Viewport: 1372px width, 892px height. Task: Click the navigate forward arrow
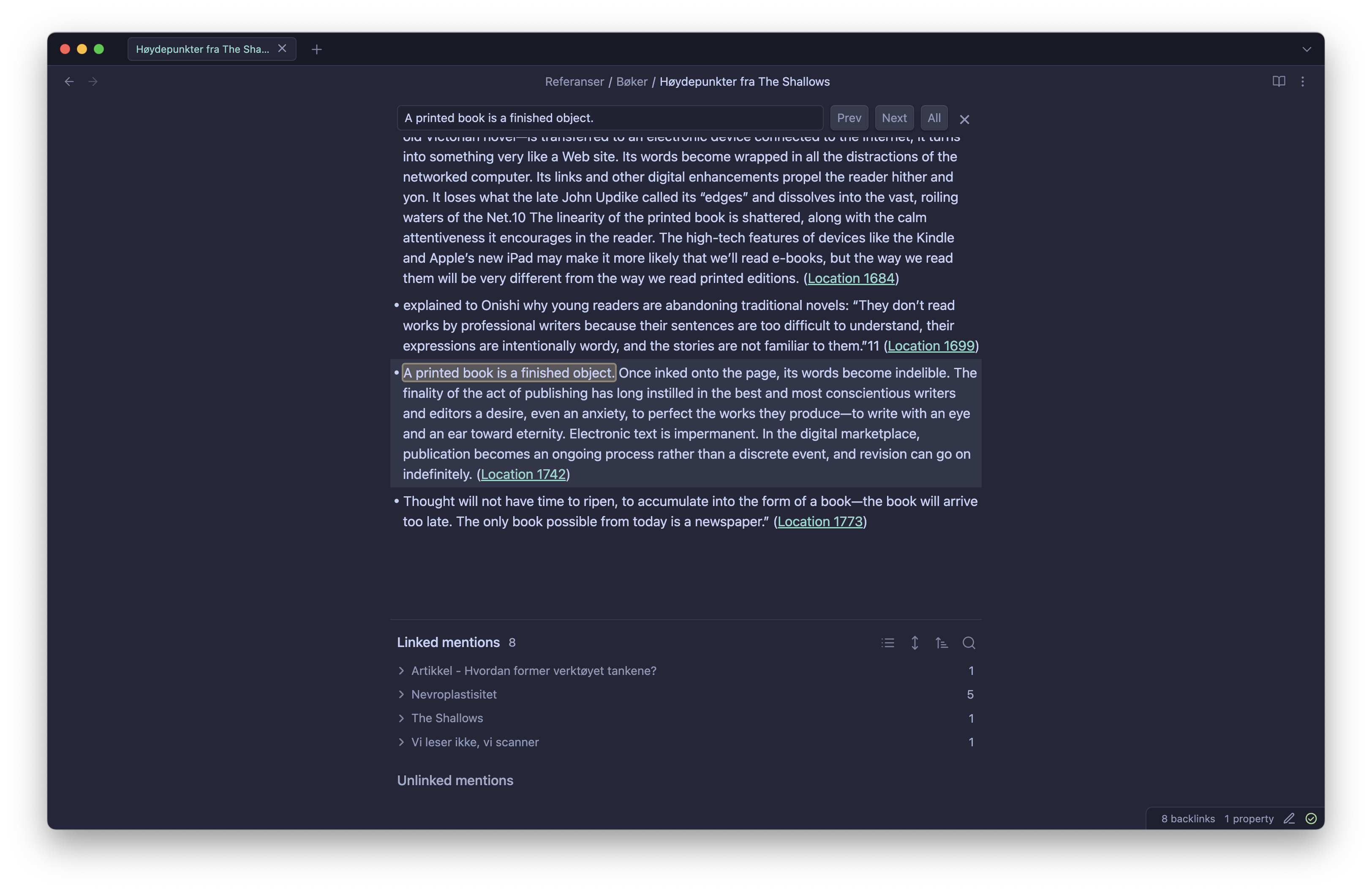pyautogui.click(x=93, y=82)
